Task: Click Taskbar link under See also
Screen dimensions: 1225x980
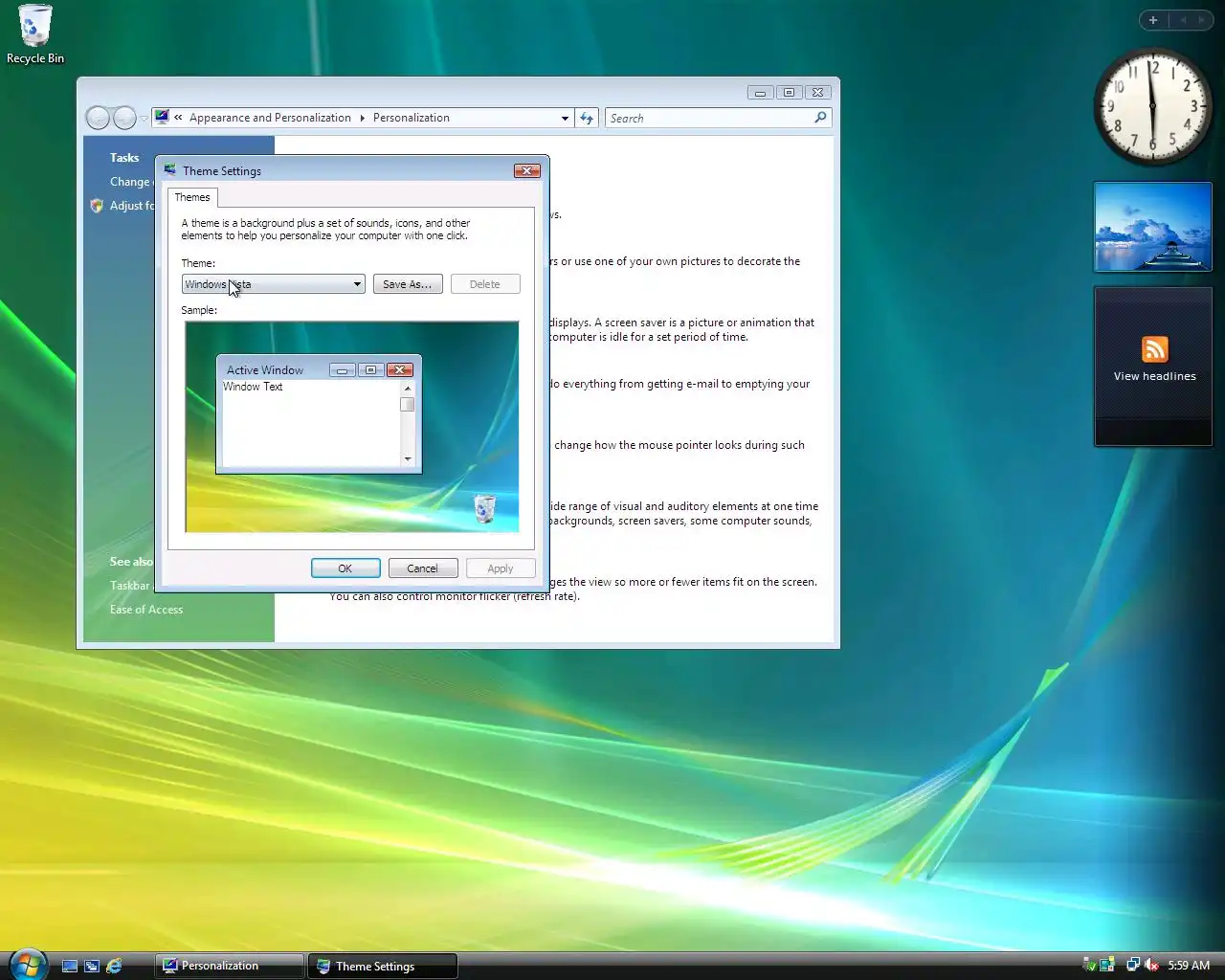Action: [131, 586]
